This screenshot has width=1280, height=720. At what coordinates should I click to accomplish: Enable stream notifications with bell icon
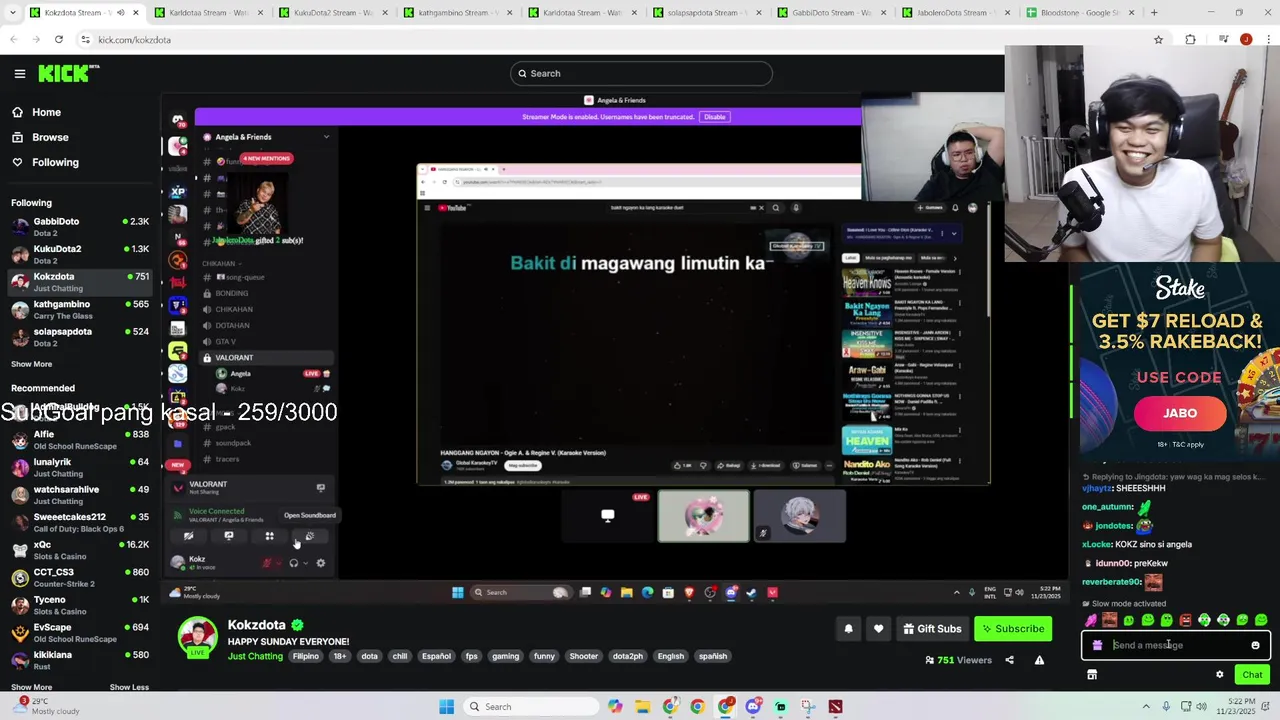pos(848,629)
